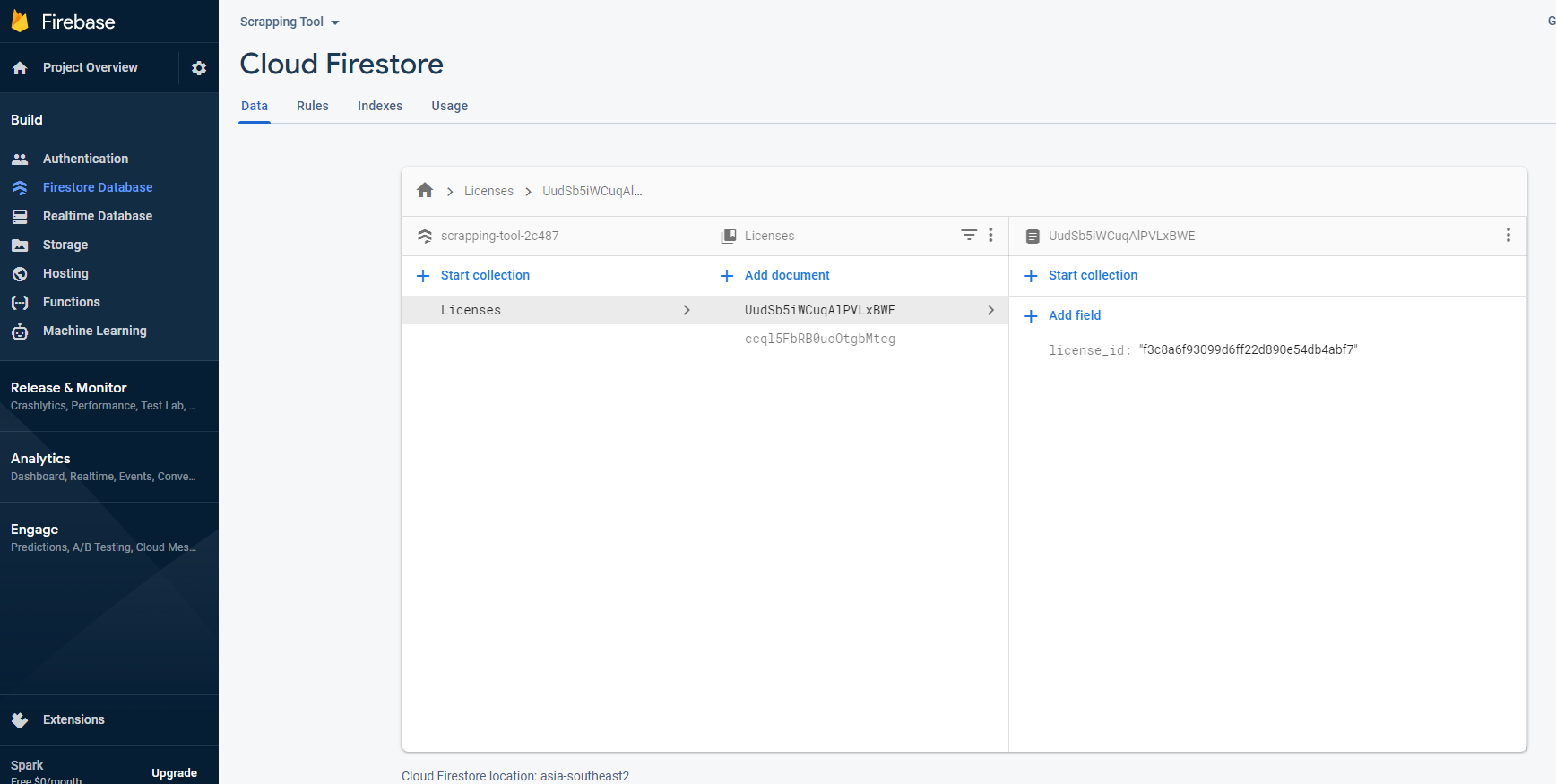
Task: Click plus icon beside Add document
Action: (x=727, y=276)
